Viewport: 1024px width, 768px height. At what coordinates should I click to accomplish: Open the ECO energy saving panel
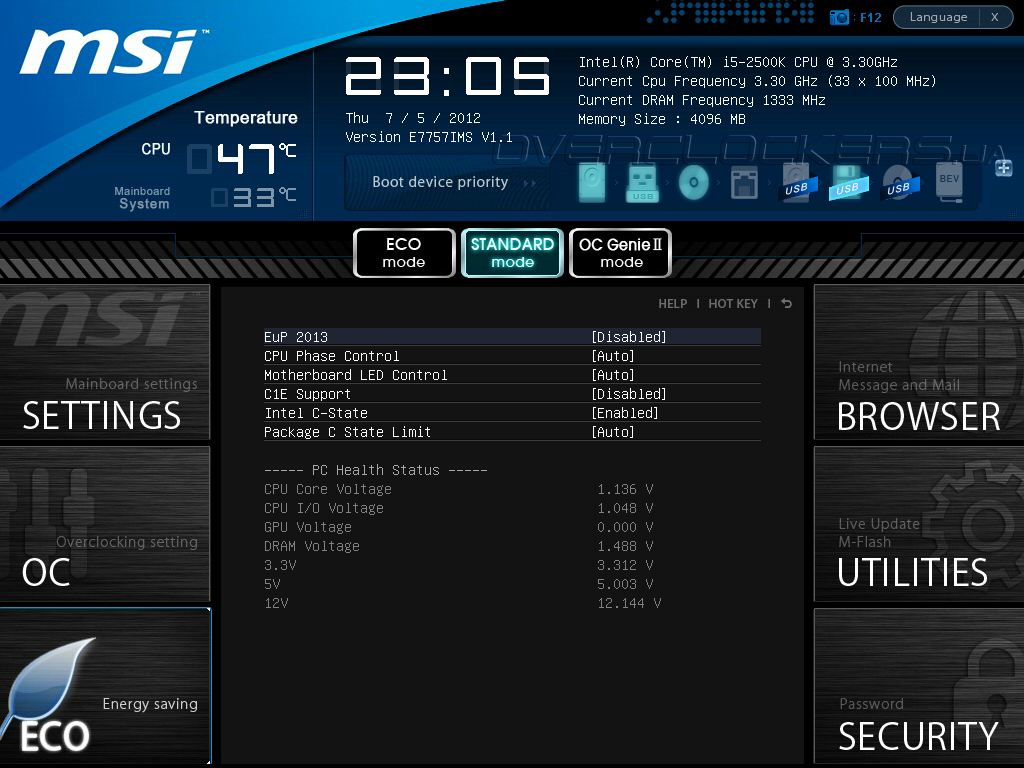(104, 686)
